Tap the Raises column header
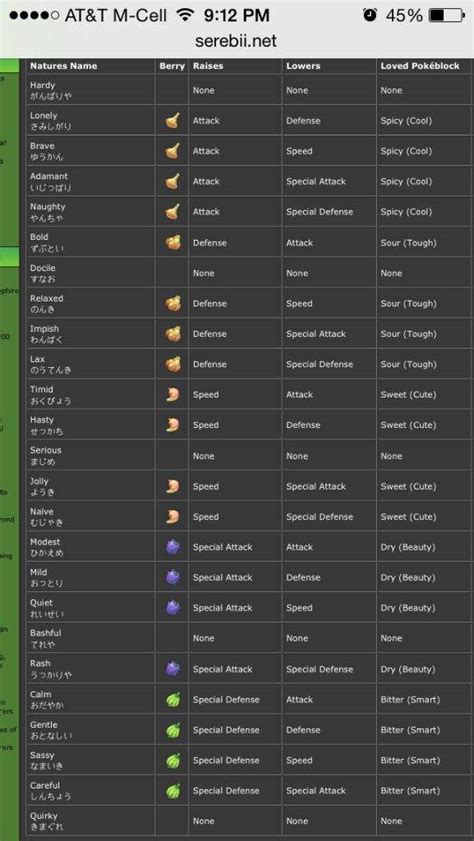This screenshot has height=841, width=474. [208, 66]
